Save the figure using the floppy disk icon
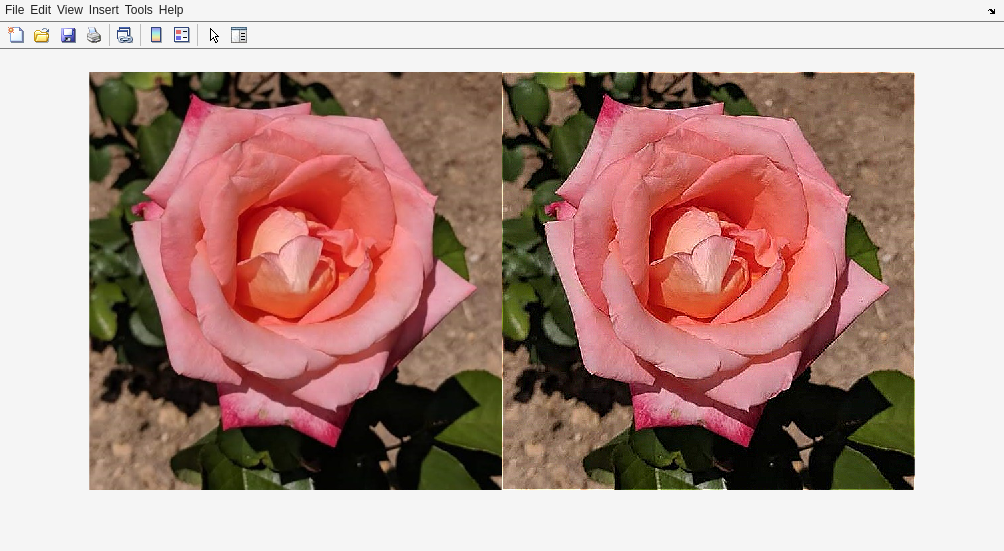Screen dimensions: 1004x551 (x=68, y=35)
